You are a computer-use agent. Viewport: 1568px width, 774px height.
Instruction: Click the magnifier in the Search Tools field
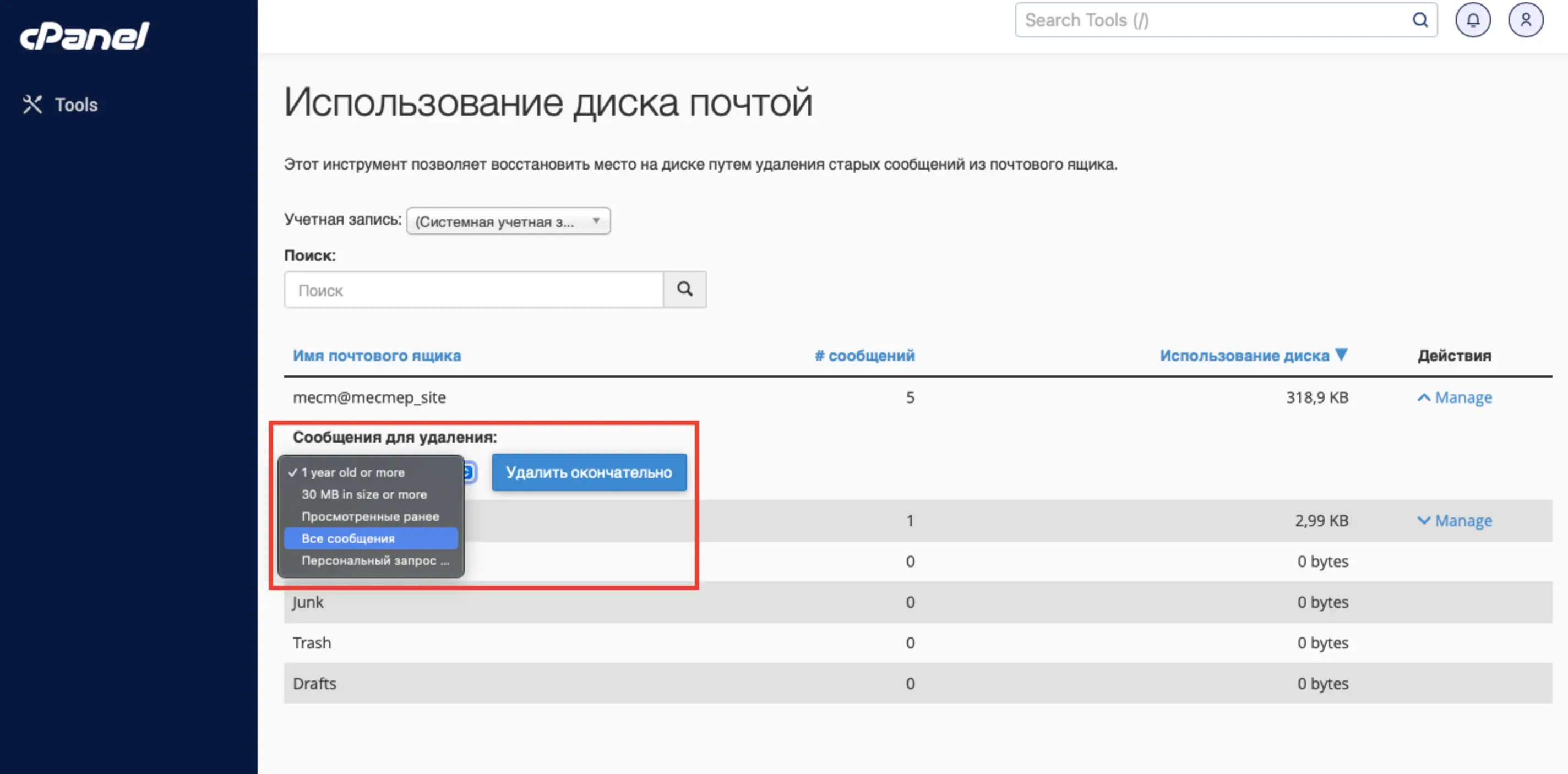point(1420,19)
